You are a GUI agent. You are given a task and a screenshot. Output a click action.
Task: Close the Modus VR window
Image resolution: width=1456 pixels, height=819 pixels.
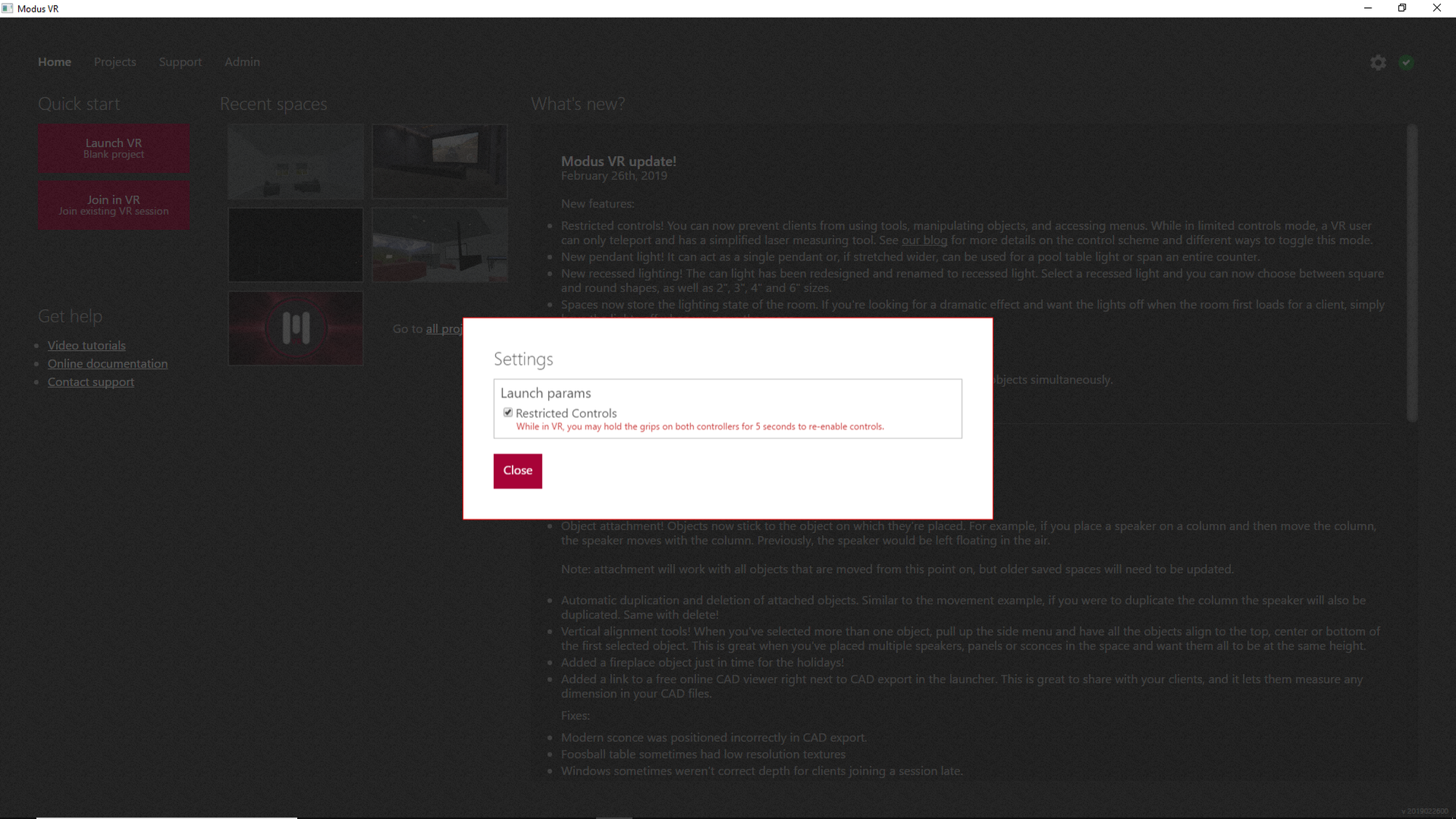click(x=1437, y=8)
